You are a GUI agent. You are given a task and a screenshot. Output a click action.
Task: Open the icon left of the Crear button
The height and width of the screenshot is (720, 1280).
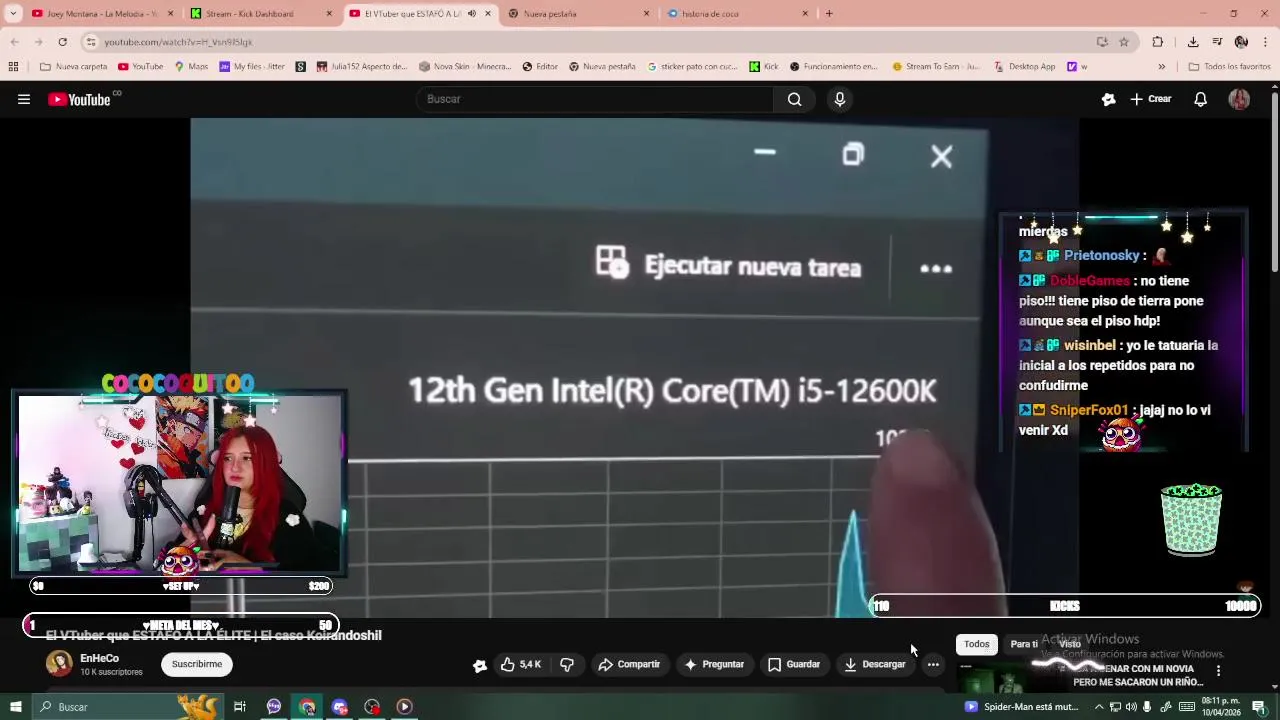click(x=1108, y=99)
